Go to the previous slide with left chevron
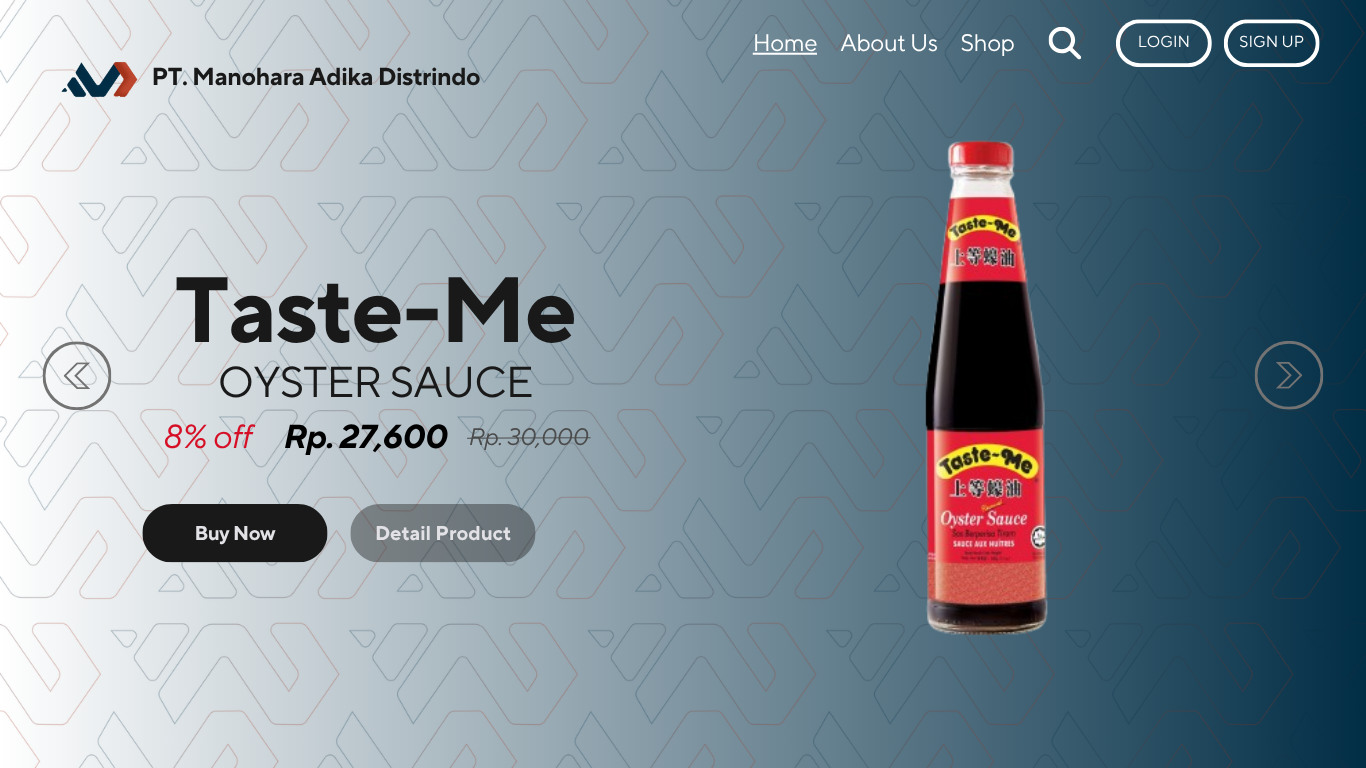The image size is (1366, 768). pos(77,375)
